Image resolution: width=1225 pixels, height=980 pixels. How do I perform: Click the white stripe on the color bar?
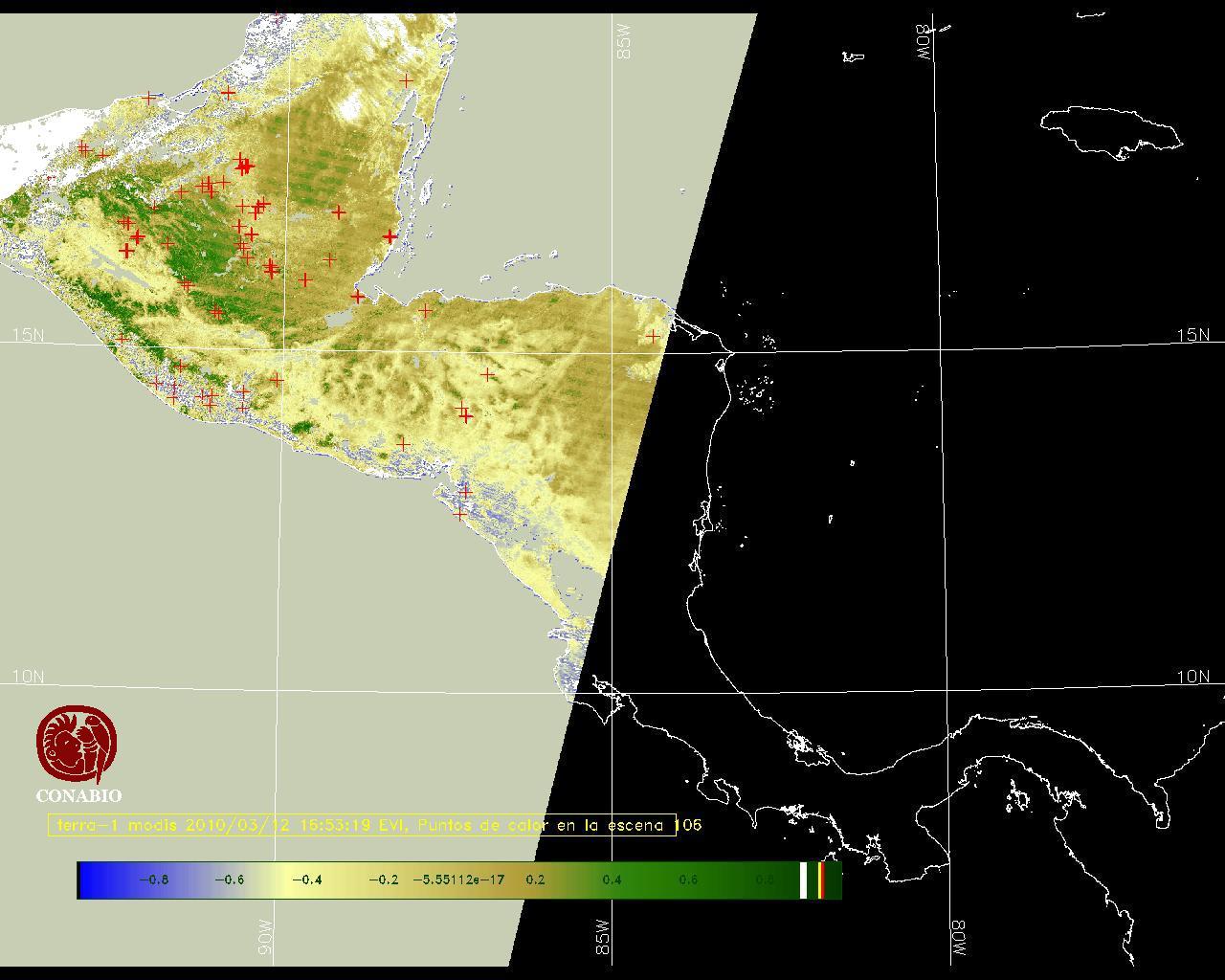pos(804,880)
